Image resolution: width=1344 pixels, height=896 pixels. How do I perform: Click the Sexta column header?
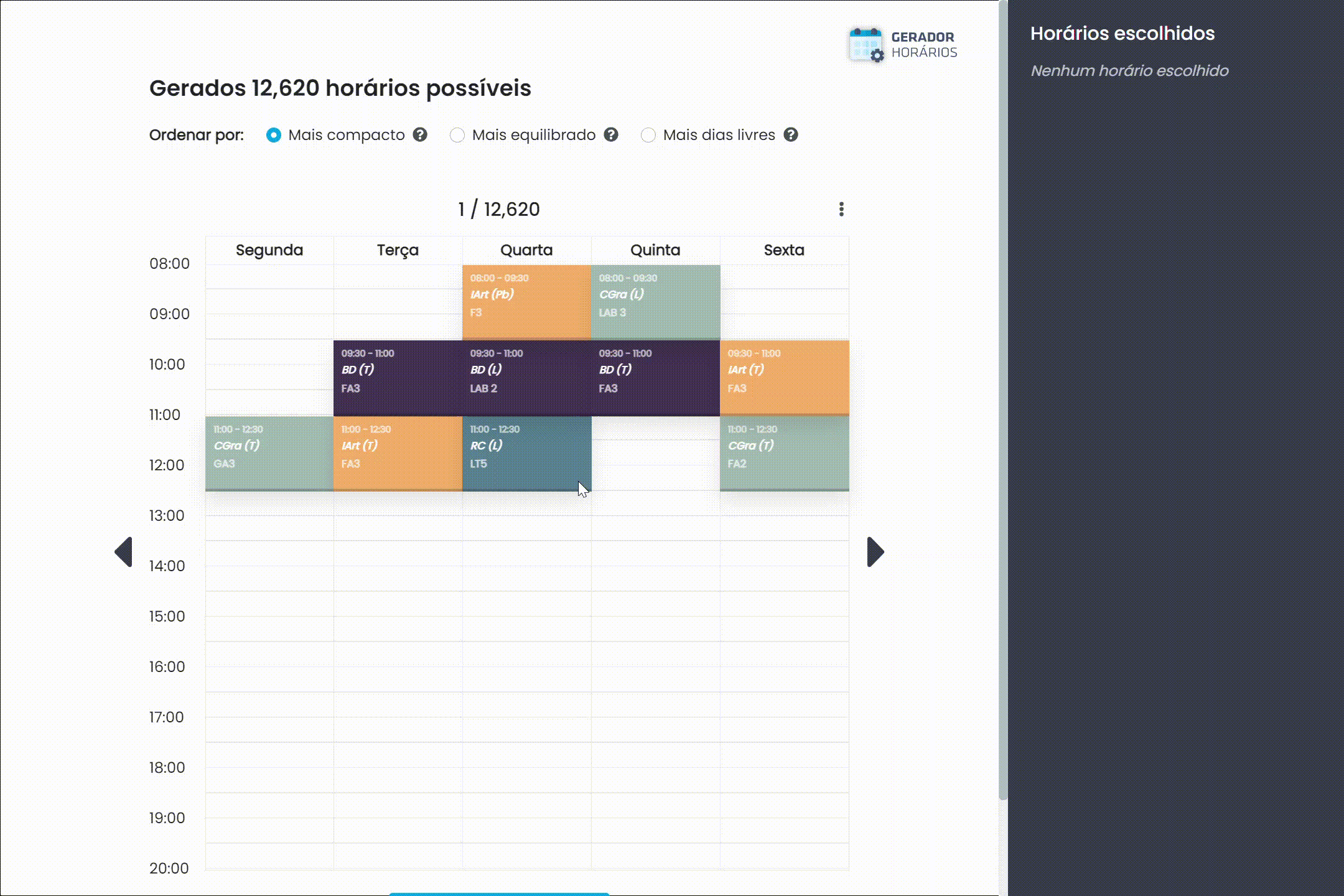click(x=784, y=250)
